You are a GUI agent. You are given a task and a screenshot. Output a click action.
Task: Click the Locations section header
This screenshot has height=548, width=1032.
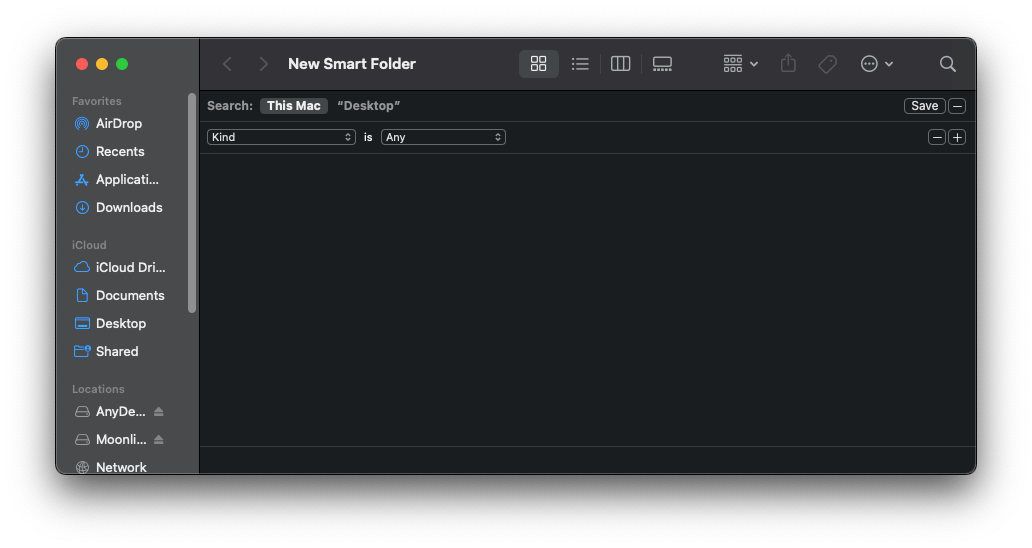click(x=98, y=389)
